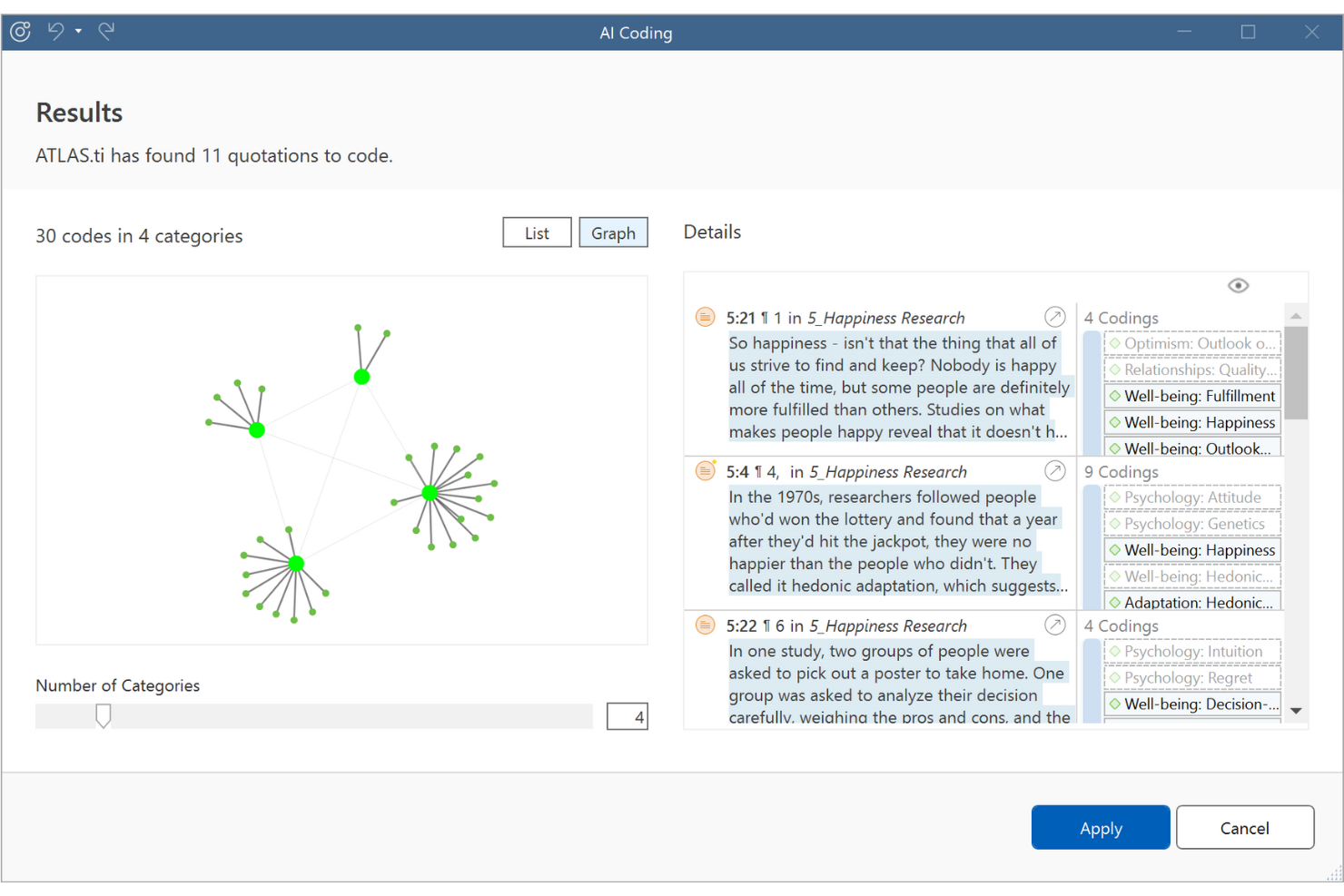Switch to List view

pyautogui.click(x=536, y=232)
